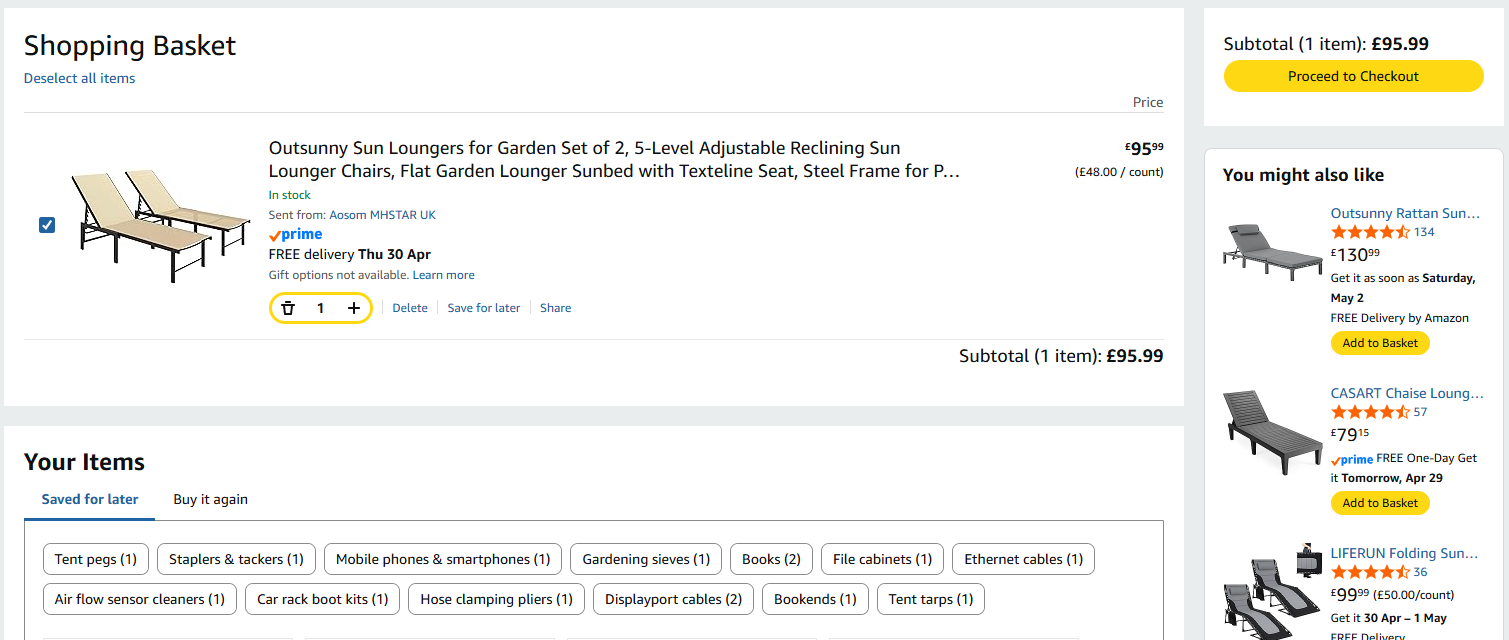Filter by Air flow sensor cleaners (1)
Screen dimensions: 1509x640
[140, 599]
